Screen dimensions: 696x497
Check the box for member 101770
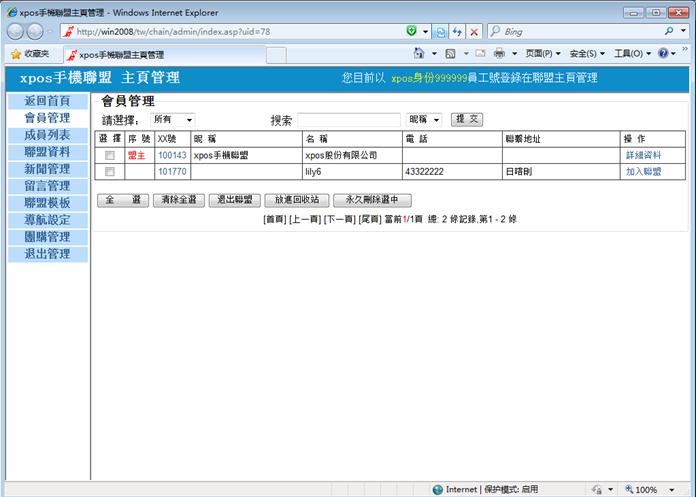(110, 172)
